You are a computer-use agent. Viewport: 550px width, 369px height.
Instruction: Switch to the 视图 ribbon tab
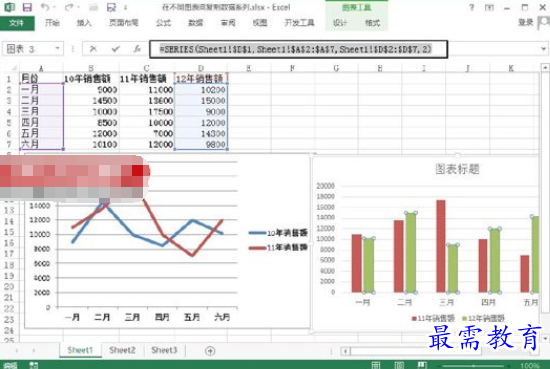(x=260, y=23)
